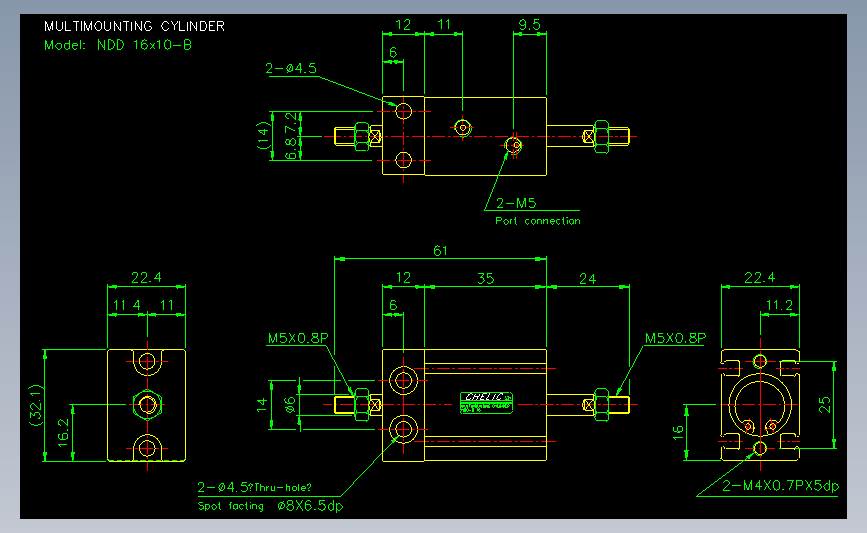Select the 22.4 width in right view

(759, 278)
